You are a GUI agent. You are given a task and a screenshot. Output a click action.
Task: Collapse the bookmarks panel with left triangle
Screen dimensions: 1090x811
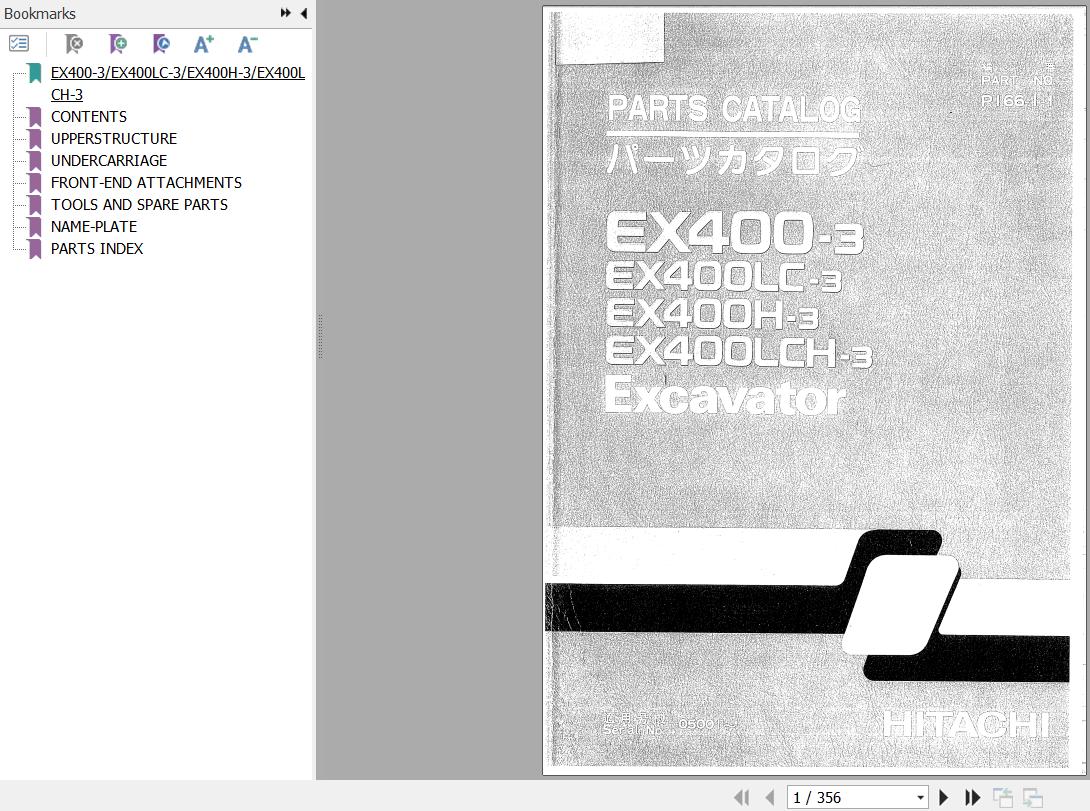[x=304, y=13]
